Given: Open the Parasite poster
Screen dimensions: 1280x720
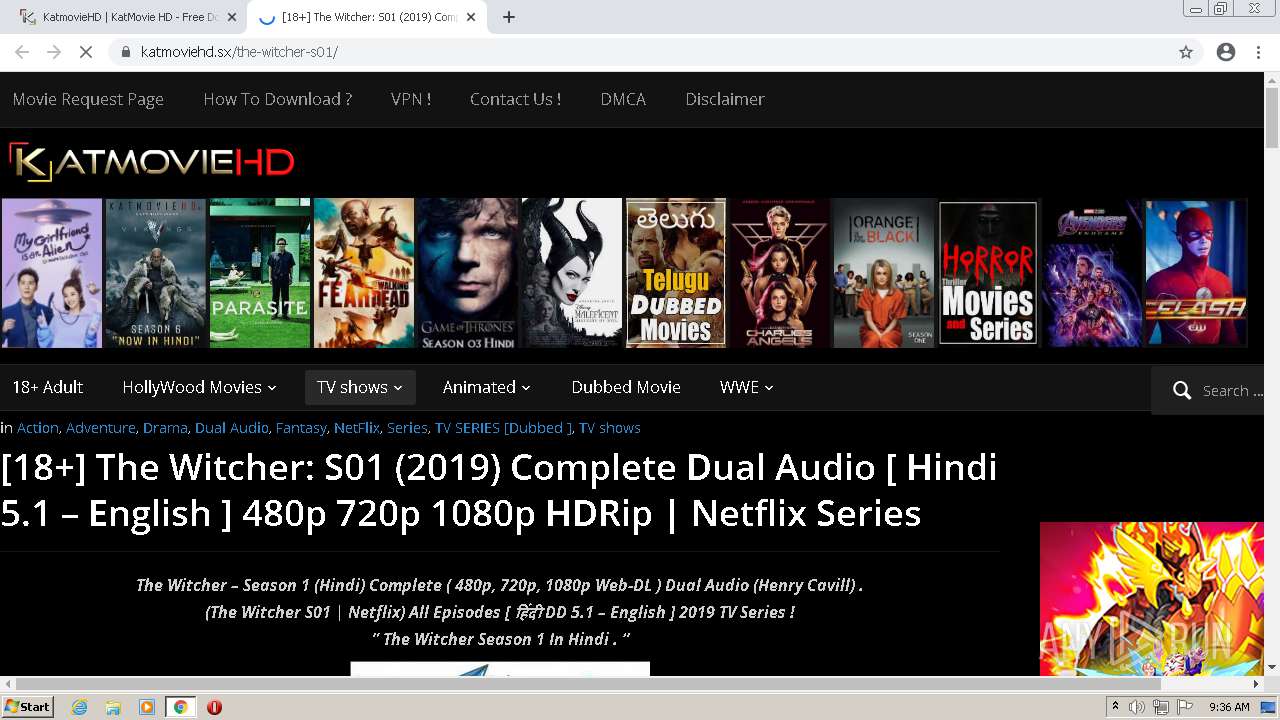Looking at the screenshot, I should point(260,273).
